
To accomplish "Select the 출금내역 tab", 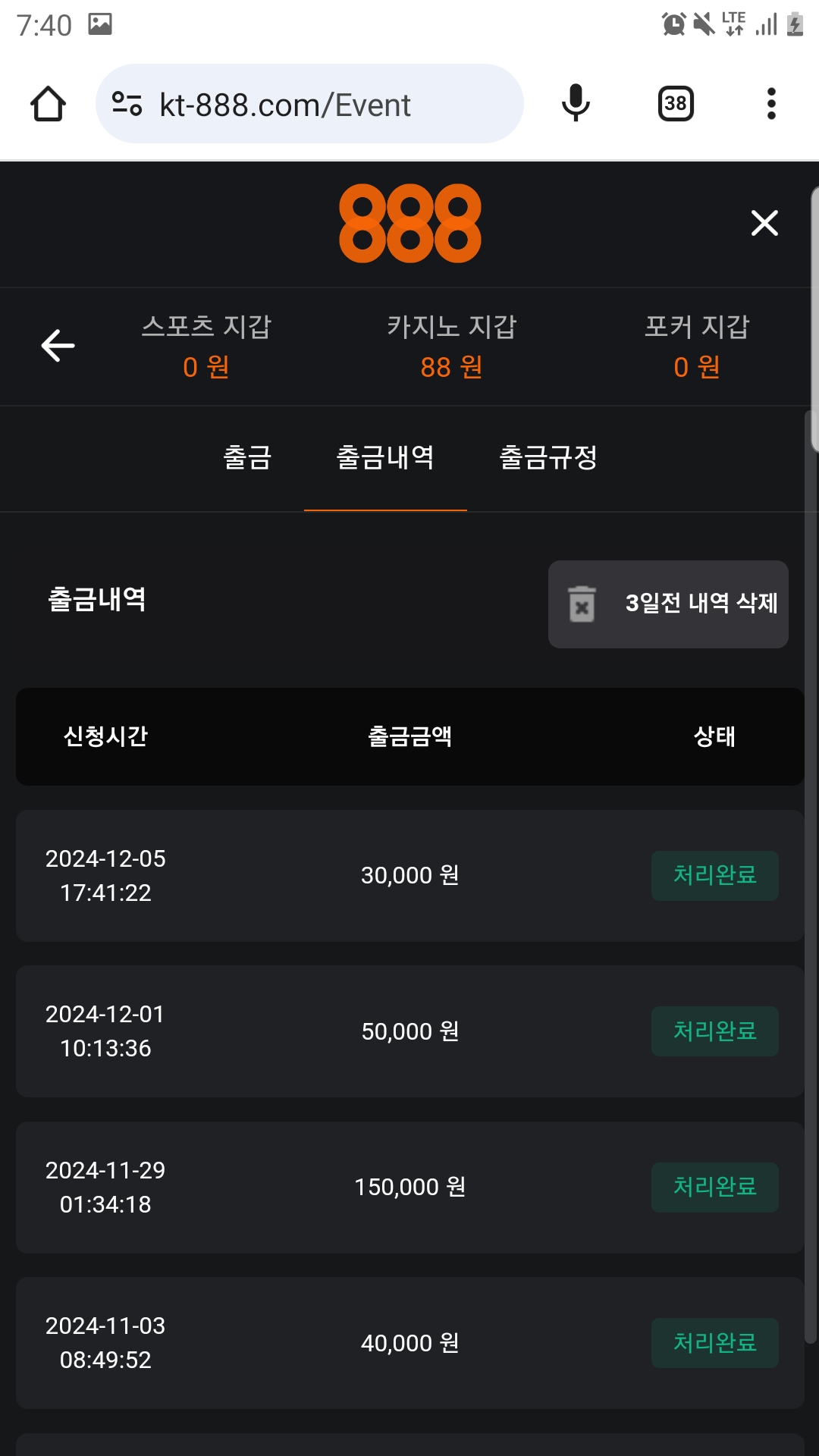I will (x=385, y=457).
